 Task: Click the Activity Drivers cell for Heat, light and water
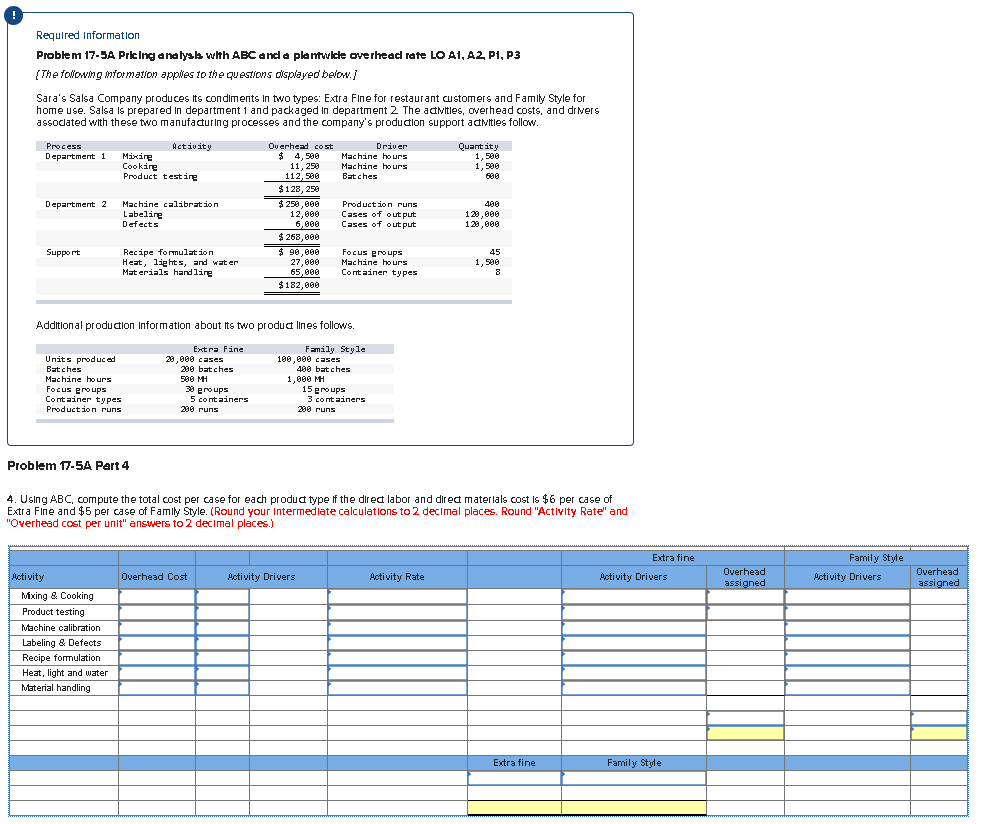click(220, 672)
